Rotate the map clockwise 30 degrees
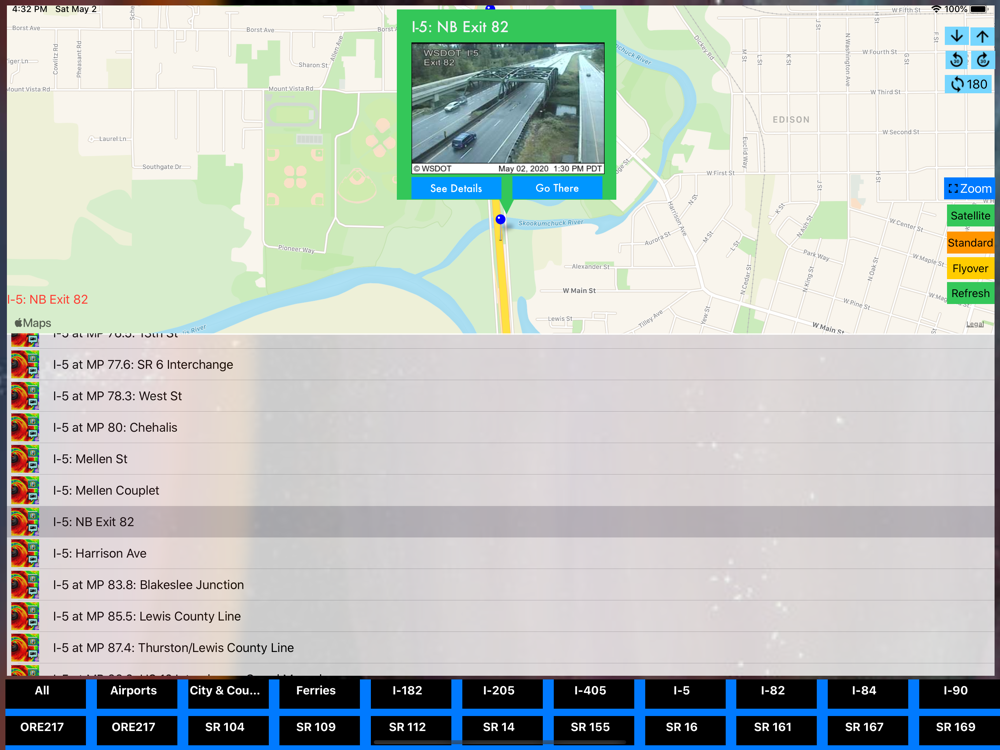This screenshot has width=1000, height=750. click(982, 61)
